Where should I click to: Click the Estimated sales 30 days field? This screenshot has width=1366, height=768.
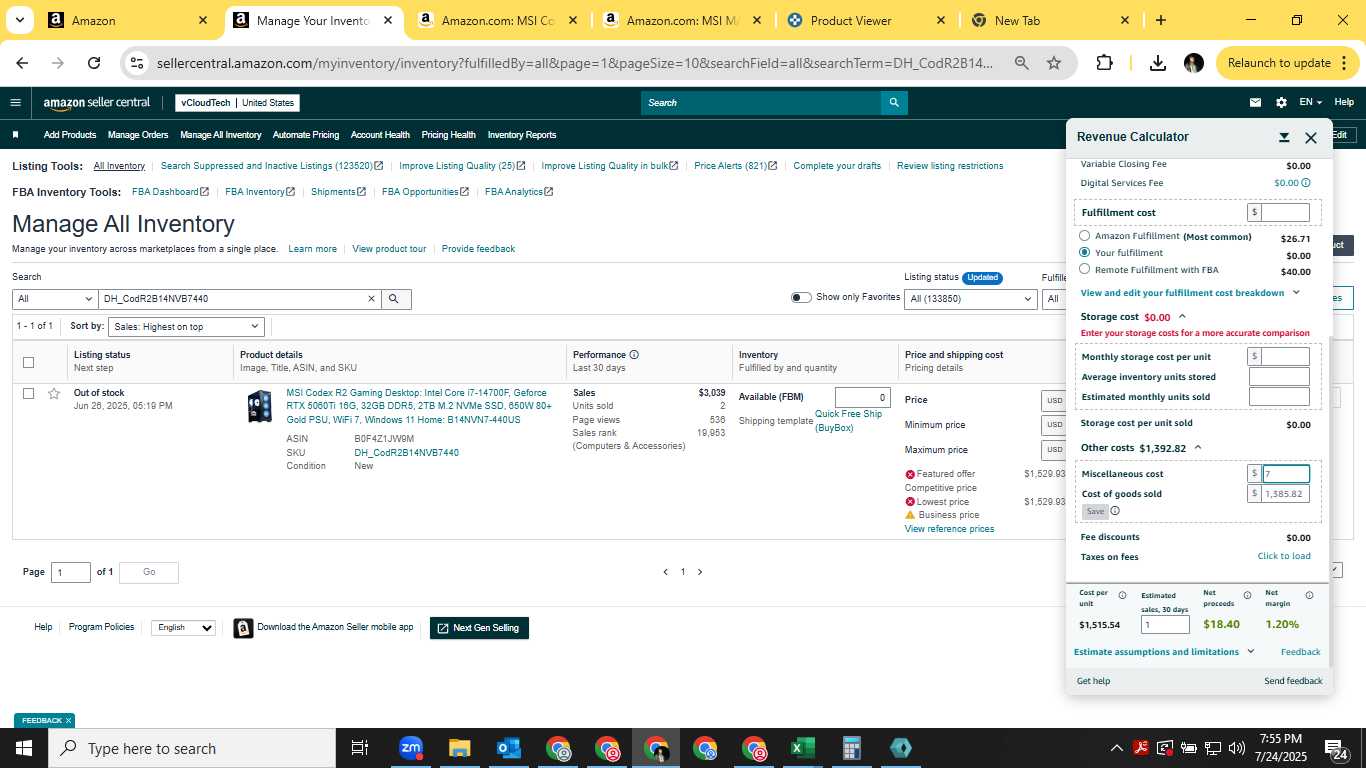pos(1165,625)
